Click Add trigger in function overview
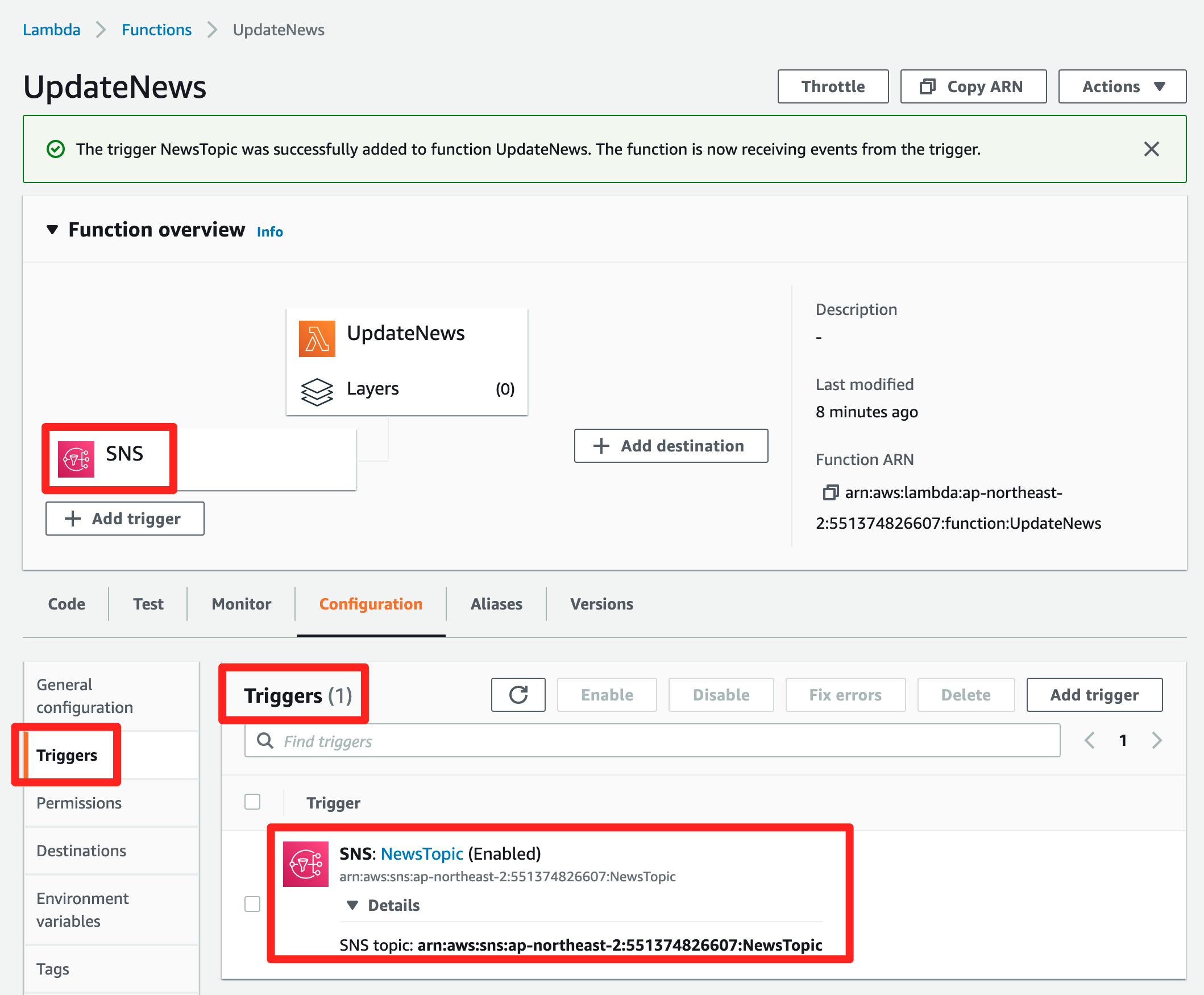This screenshot has width=1204, height=995. pos(125,518)
